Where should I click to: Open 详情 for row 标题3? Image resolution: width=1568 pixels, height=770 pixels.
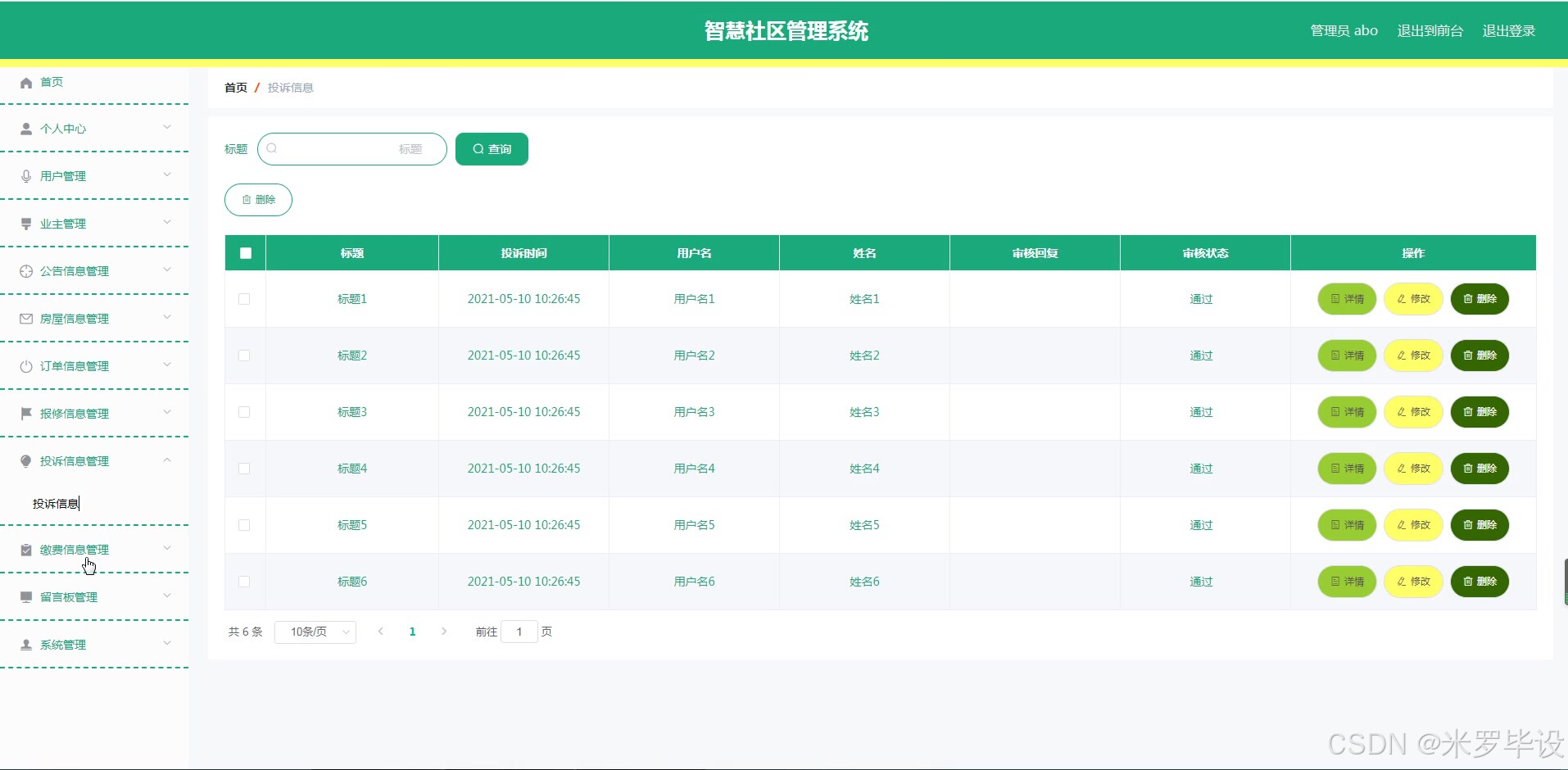[x=1347, y=412]
